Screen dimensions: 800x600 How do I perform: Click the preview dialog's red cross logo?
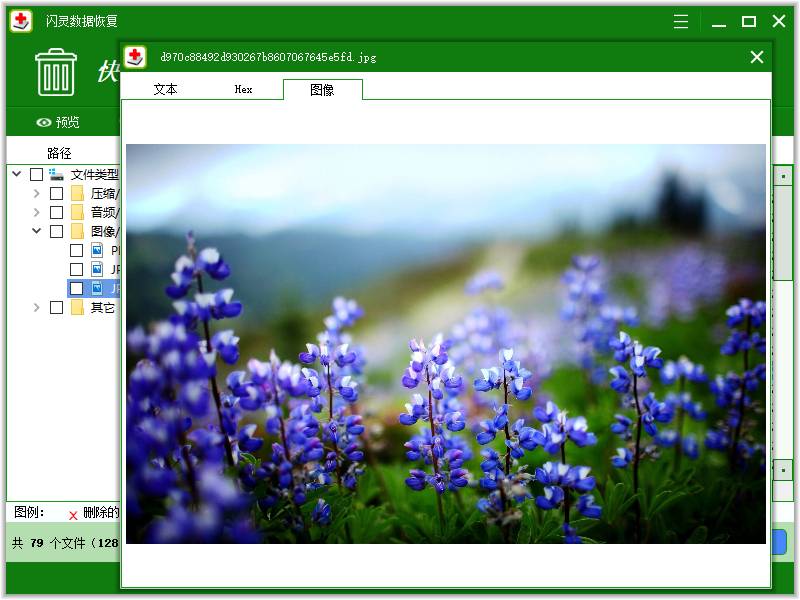[135, 57]
